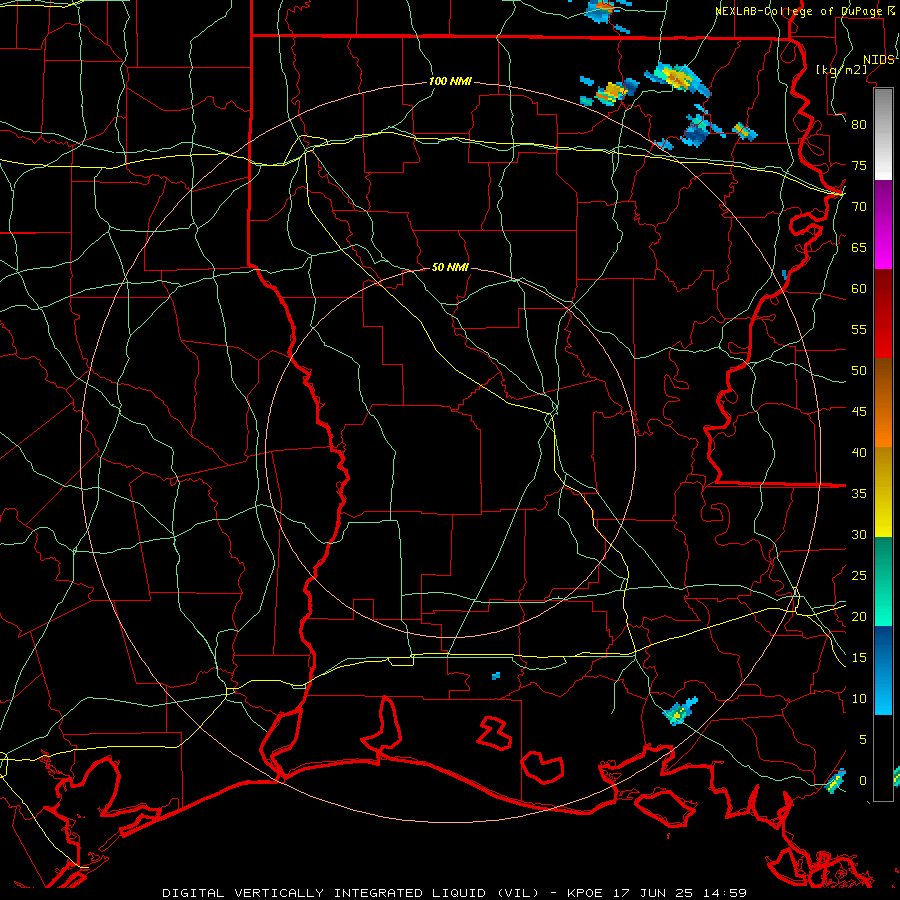Click the 55 value on the color scale

point(859,330)
